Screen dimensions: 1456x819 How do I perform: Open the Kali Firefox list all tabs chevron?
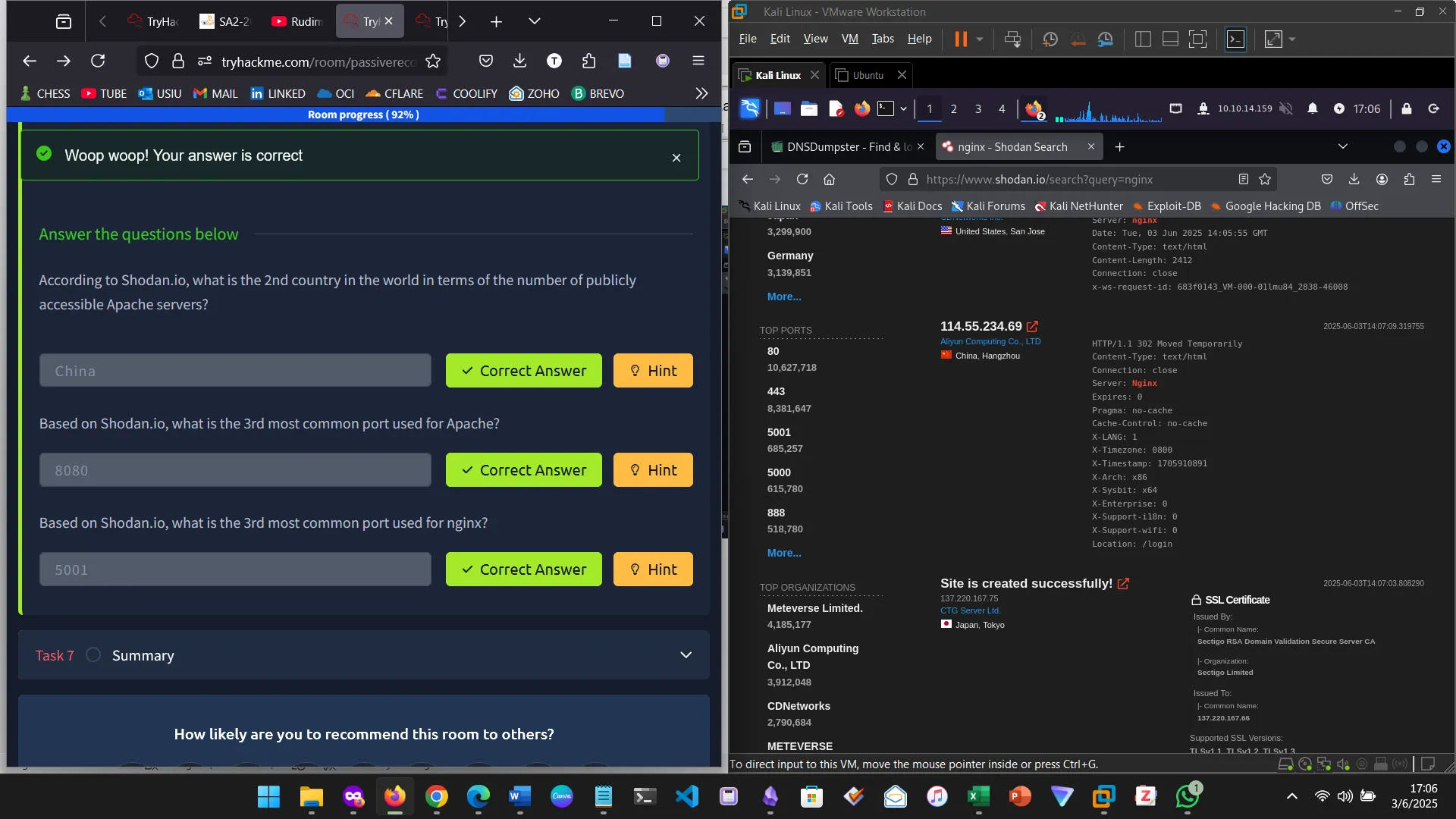pos(1342,146)
